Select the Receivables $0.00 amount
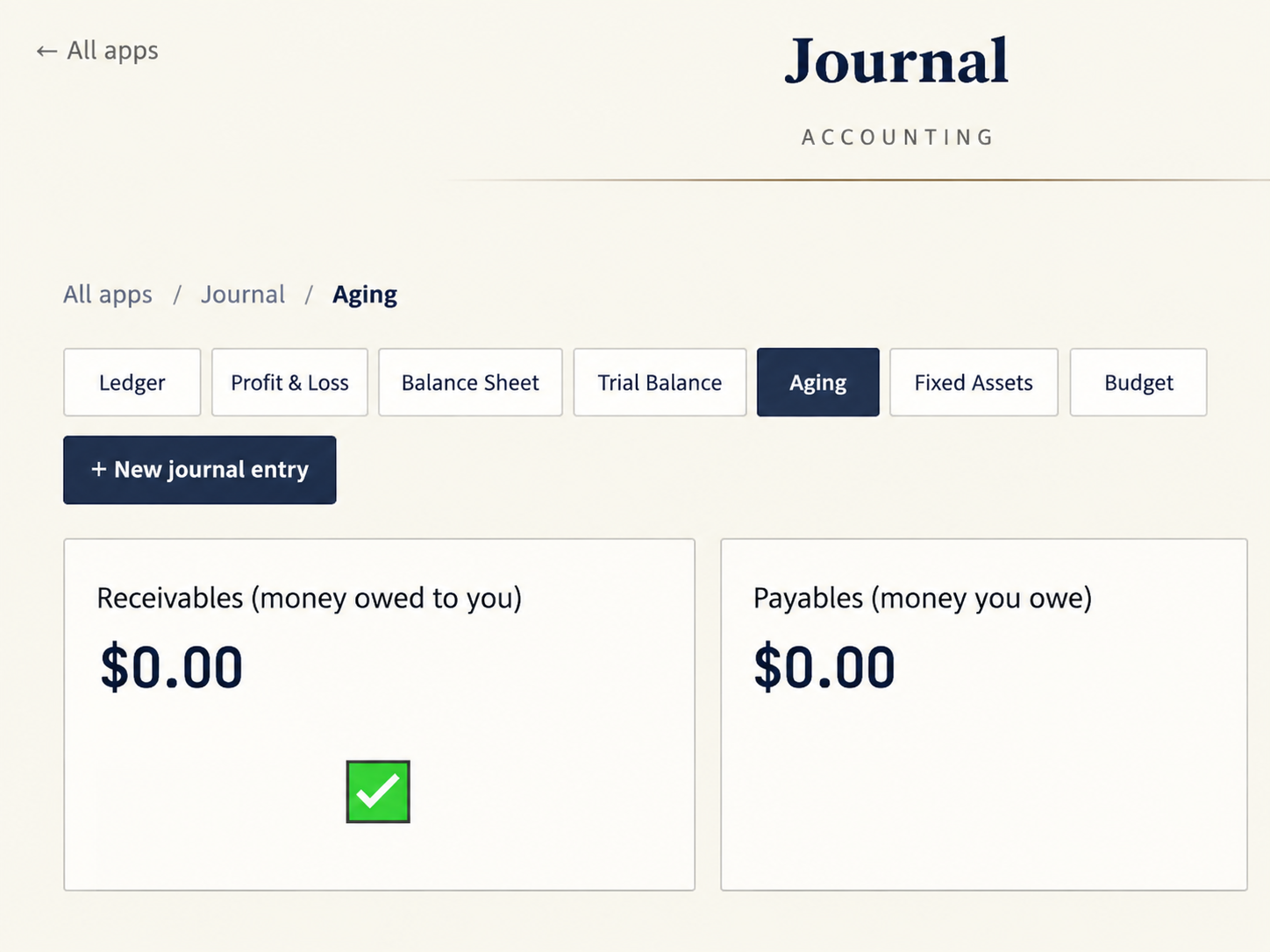Screen dimensions: 1270x952 click(172, 668)
